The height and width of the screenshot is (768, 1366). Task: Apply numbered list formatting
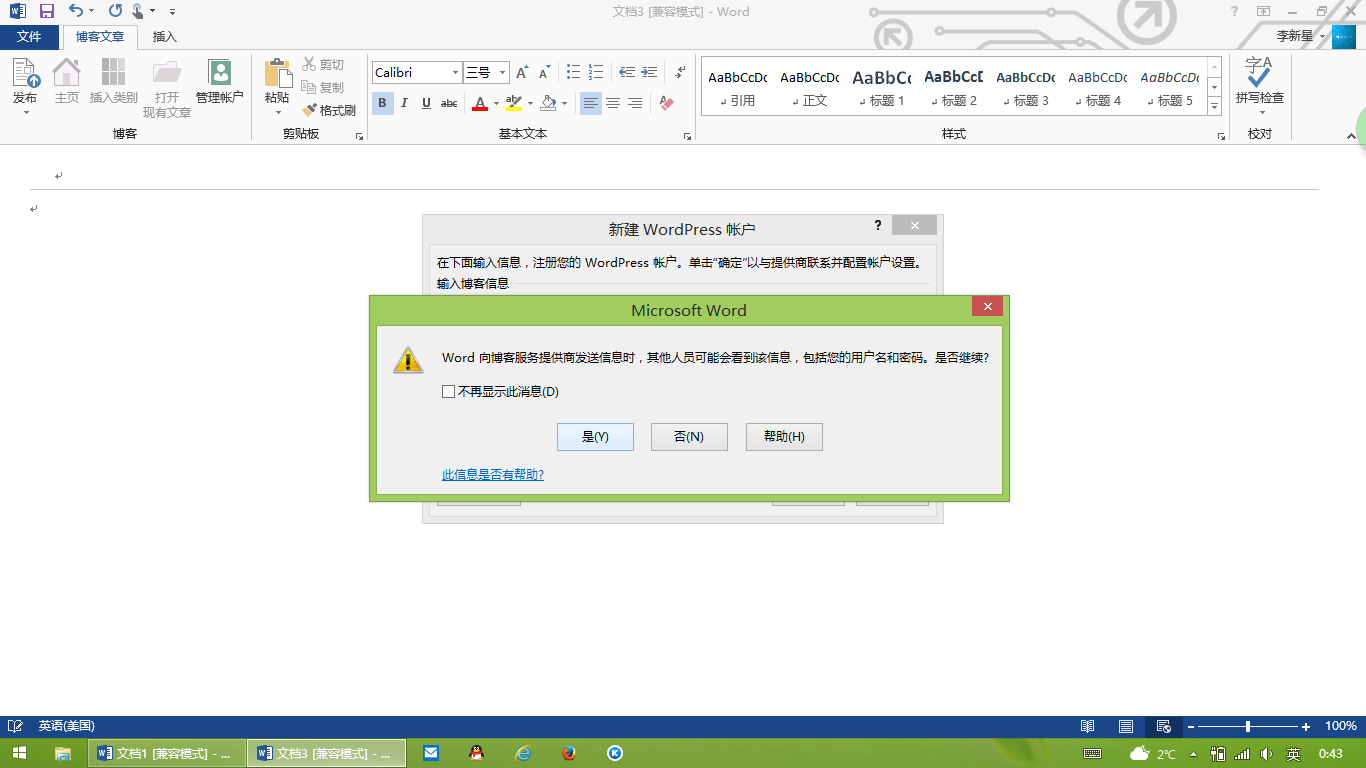click(x=596, y=72)
